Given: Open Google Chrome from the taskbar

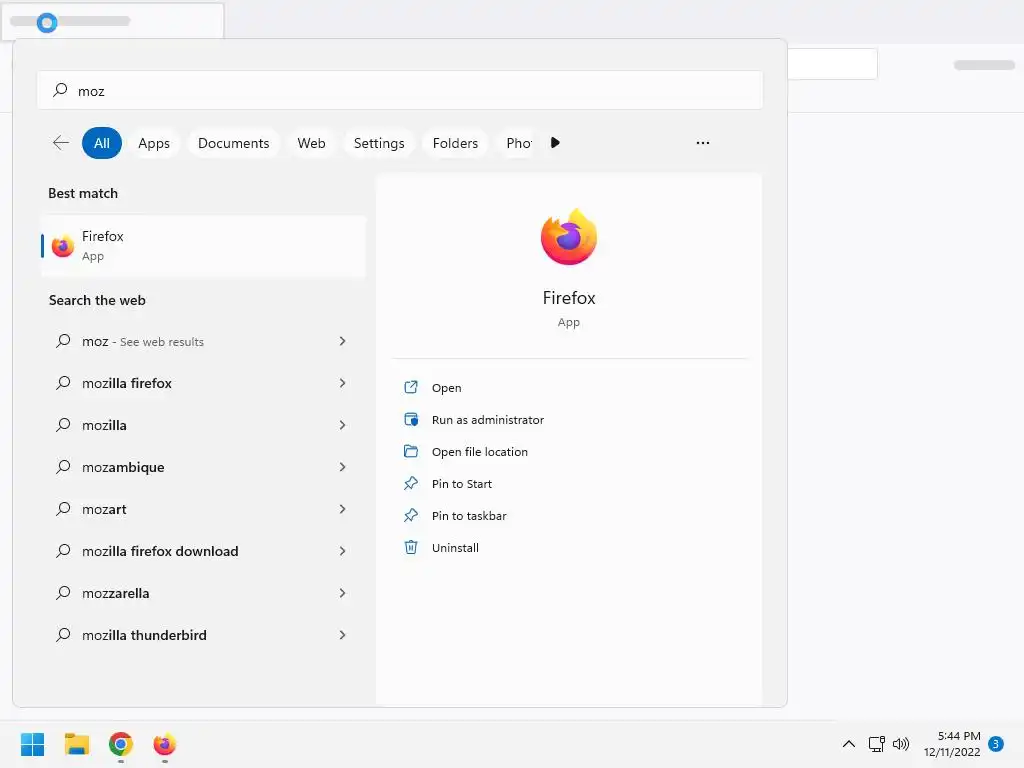Looking at the screenshot, I should pos(121,744).
